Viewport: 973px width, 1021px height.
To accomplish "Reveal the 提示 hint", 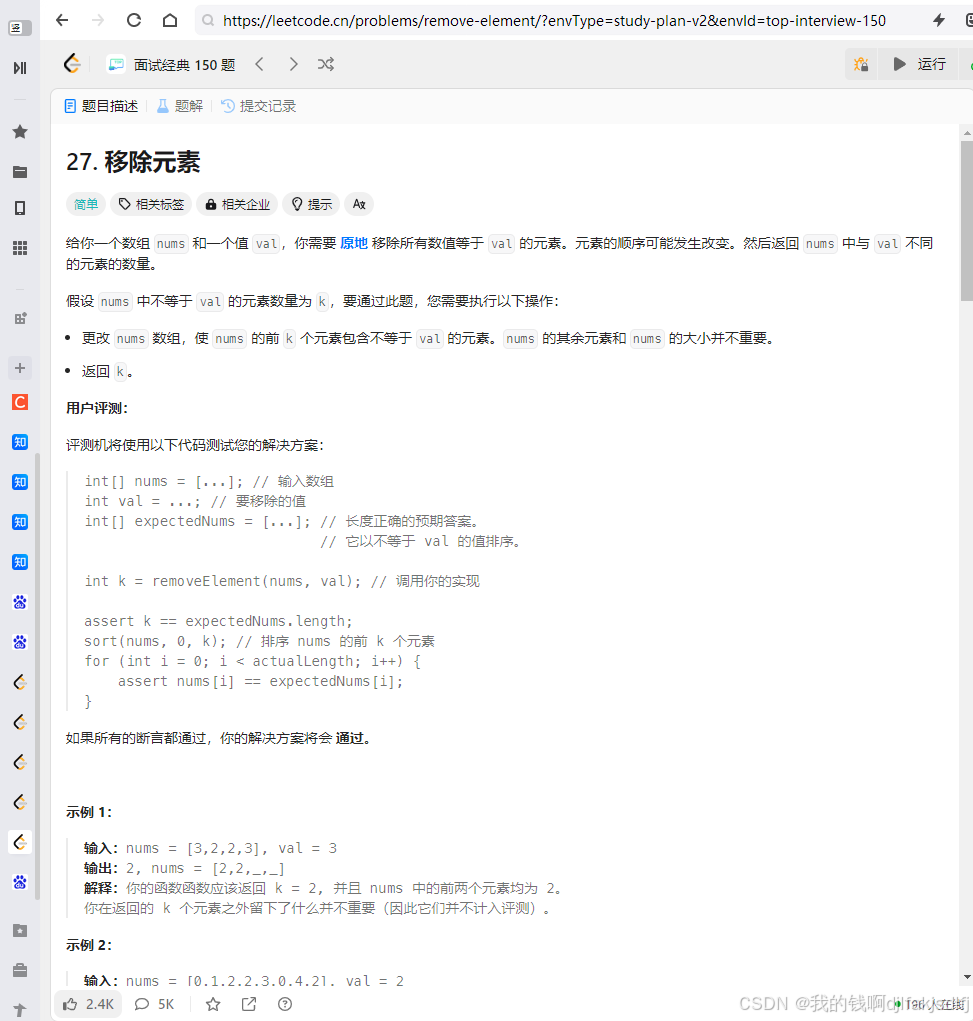I will point(311,204).
